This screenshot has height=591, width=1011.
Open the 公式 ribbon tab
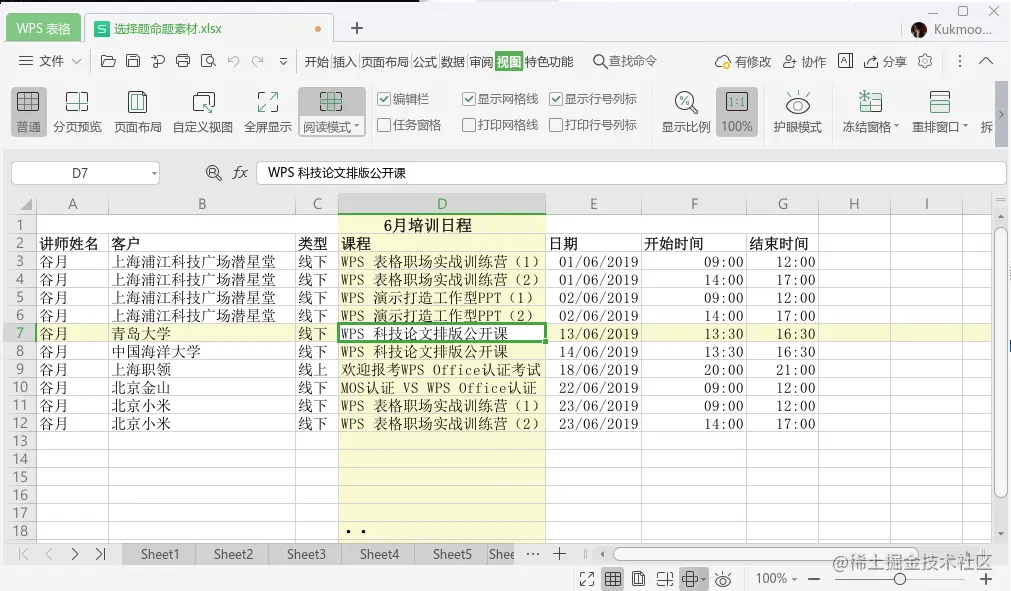[425, 61]
